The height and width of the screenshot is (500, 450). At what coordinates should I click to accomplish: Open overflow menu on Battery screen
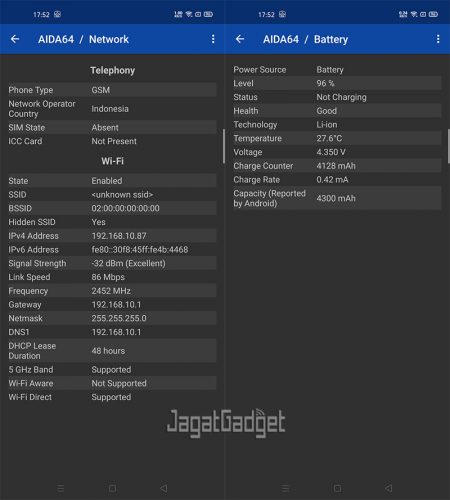point(438,39)
